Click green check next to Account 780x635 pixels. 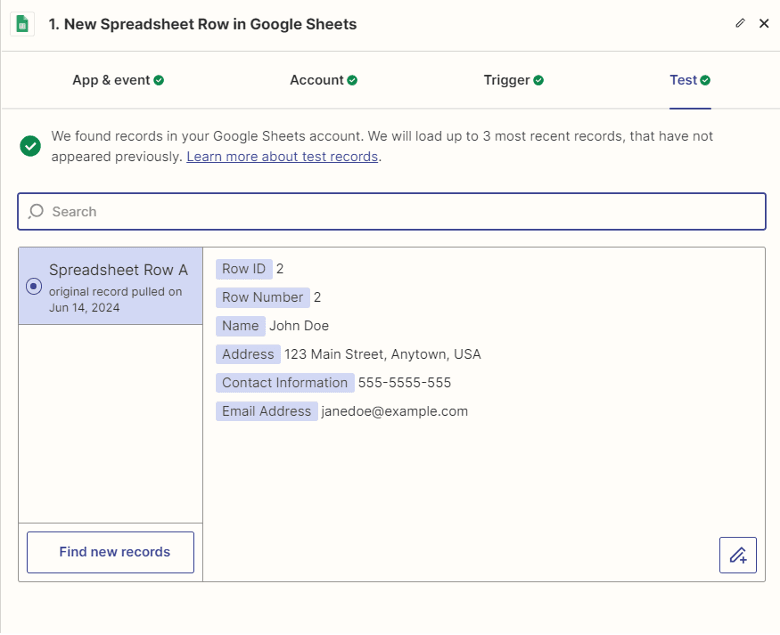point(352,80)
